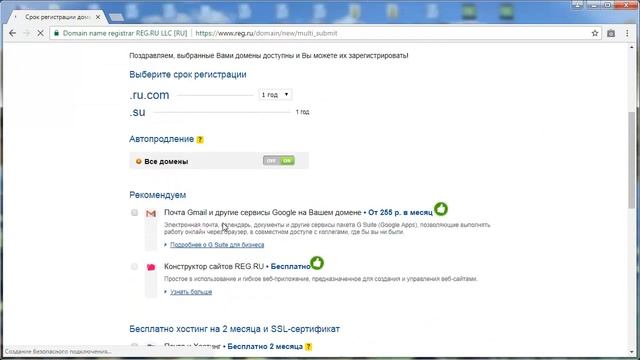Click the Gmail envelope icon
Image resolution: width=640 pixels, height=360 pixels.
pos(151,213)
